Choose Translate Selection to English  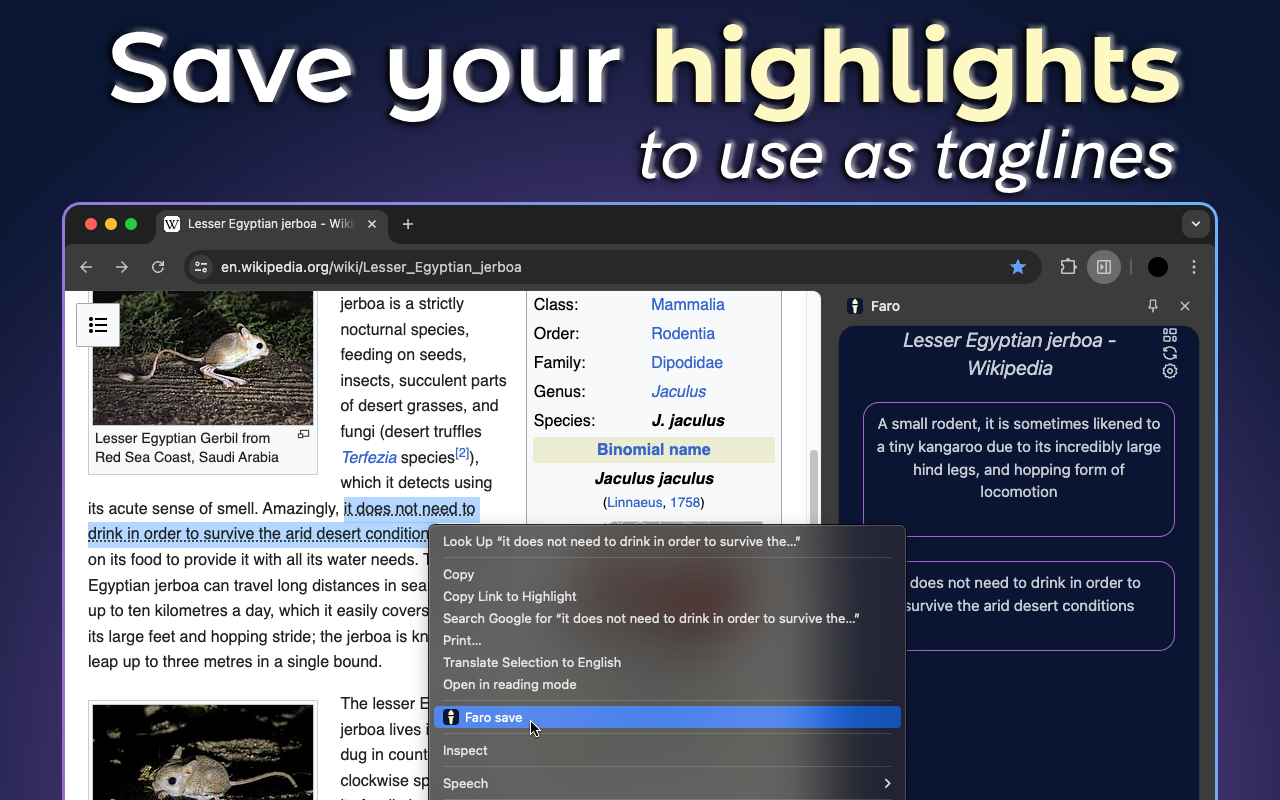(x=667, y=662)
